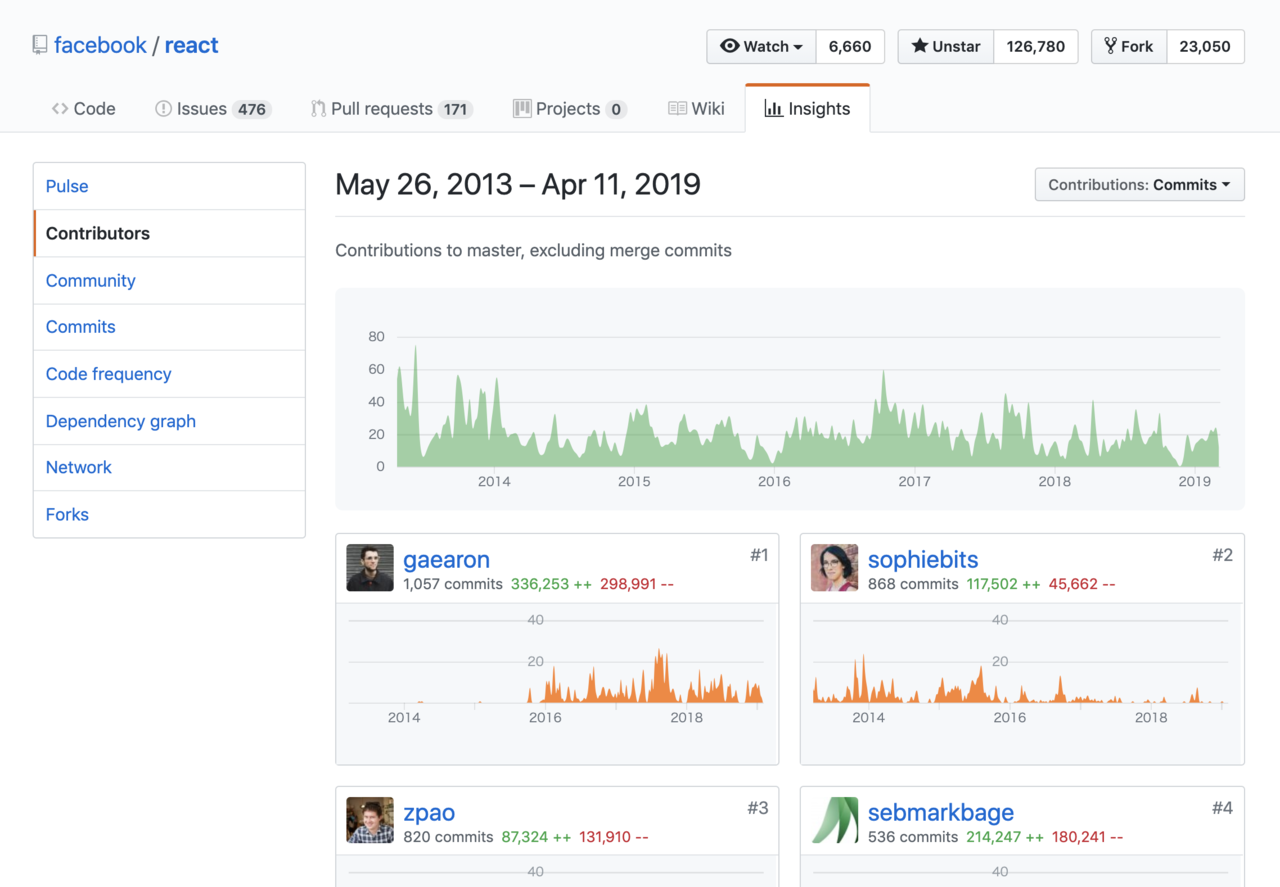Image resolution: width=1280 pixels, height=887 pixels.
Task: Click zpao's profile avatar
Action: pyautogui.click(x=370, y=820)
